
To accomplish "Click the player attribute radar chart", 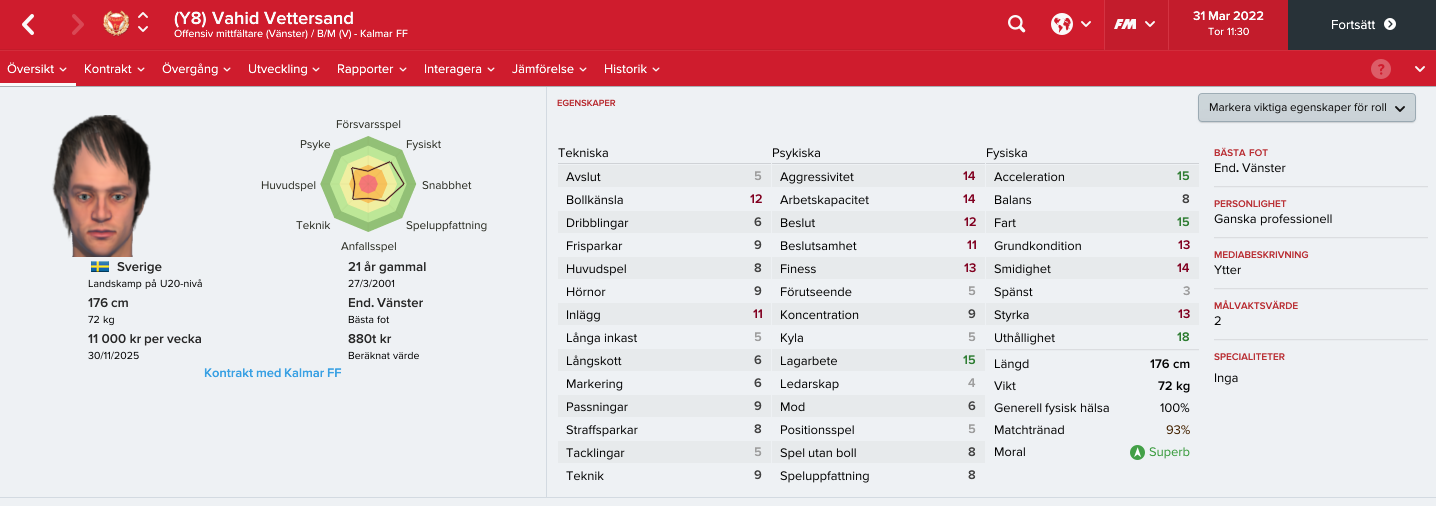I will [369, 182].
